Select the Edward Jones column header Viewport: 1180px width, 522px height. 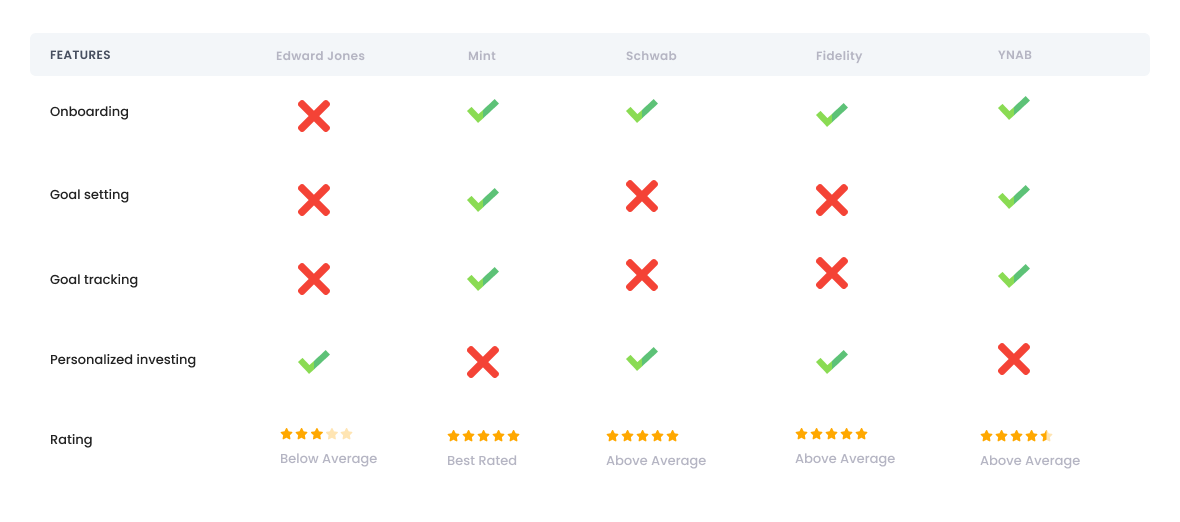coord(320,56)
